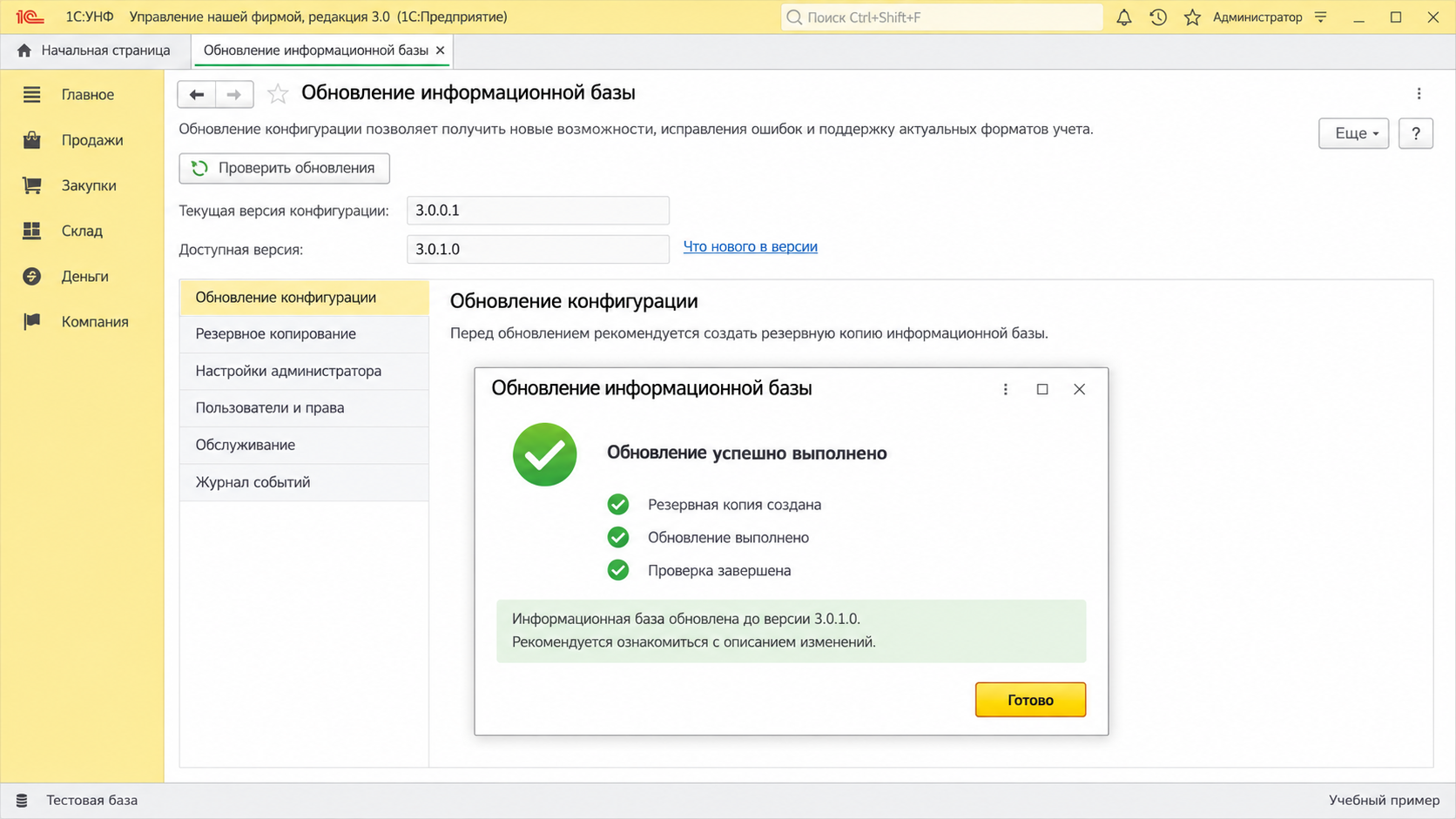Open the Главное section
Viewport: 1456px width, 819px height.
coord(82,95)
